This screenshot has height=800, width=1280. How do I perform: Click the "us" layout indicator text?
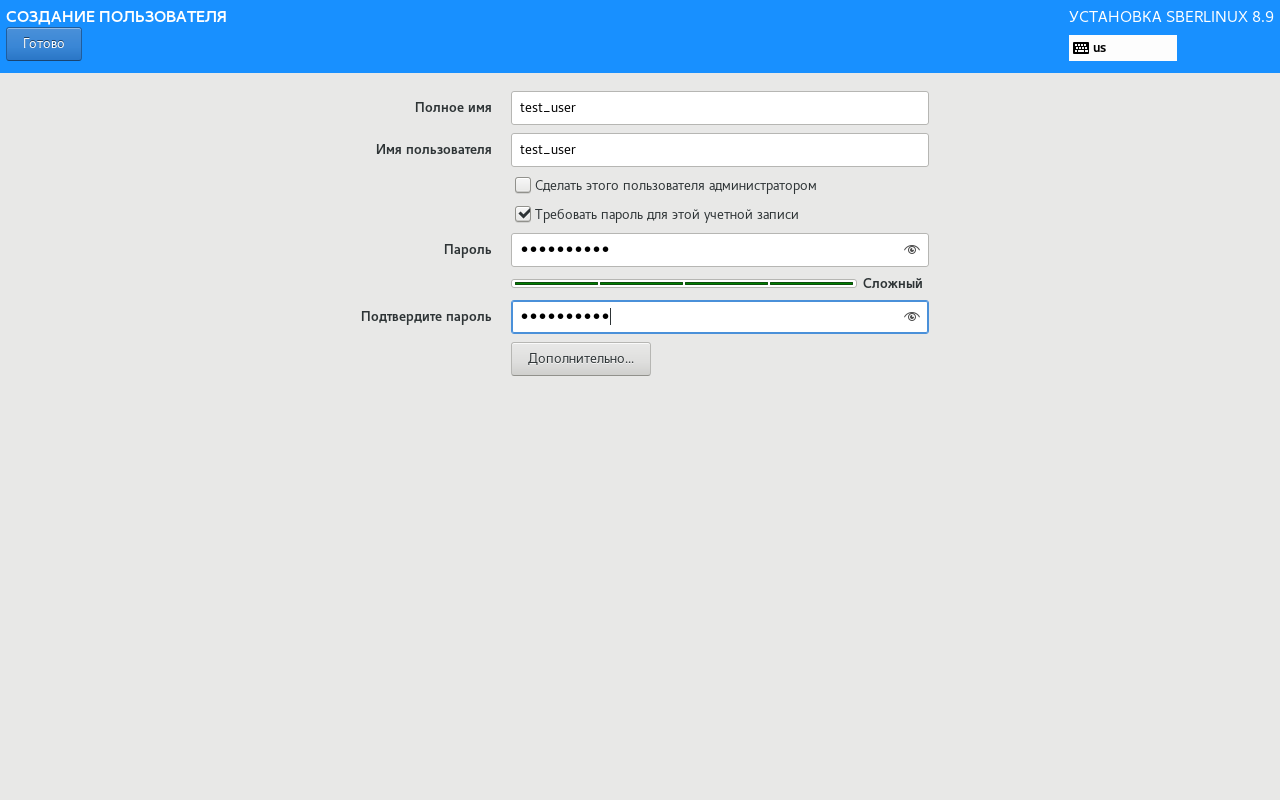coord(1099,48)
